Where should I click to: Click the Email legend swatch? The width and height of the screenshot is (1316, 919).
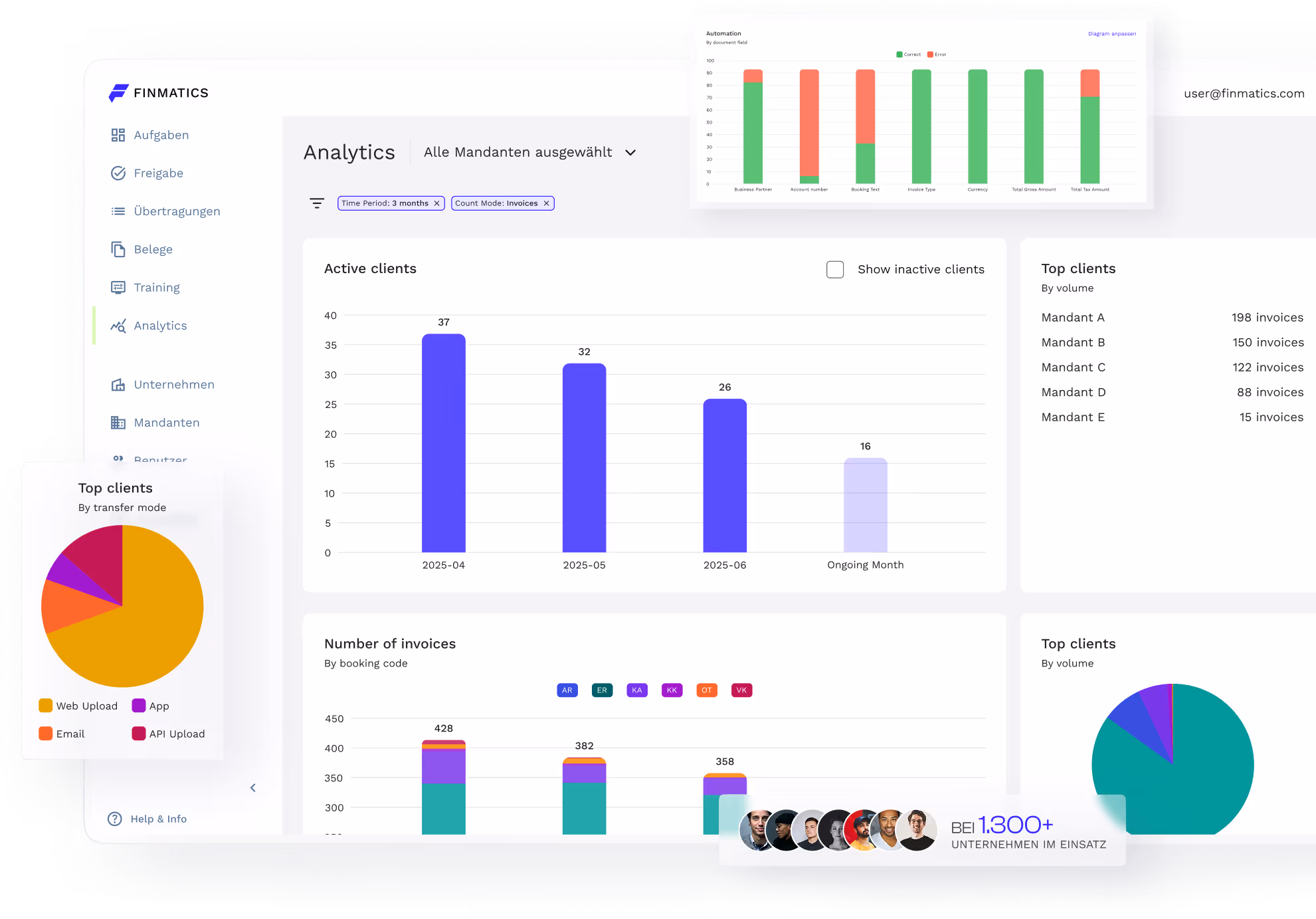click(46, 734)
